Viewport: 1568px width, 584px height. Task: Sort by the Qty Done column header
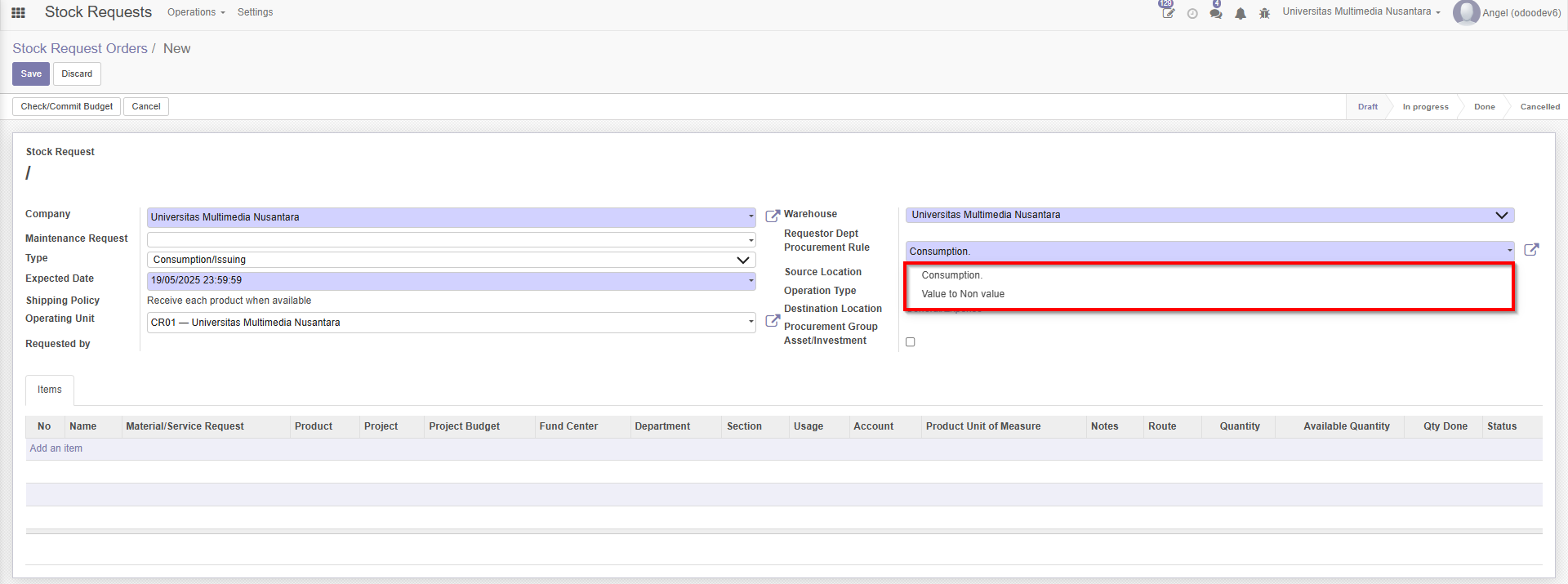(x=1445, y=426)
